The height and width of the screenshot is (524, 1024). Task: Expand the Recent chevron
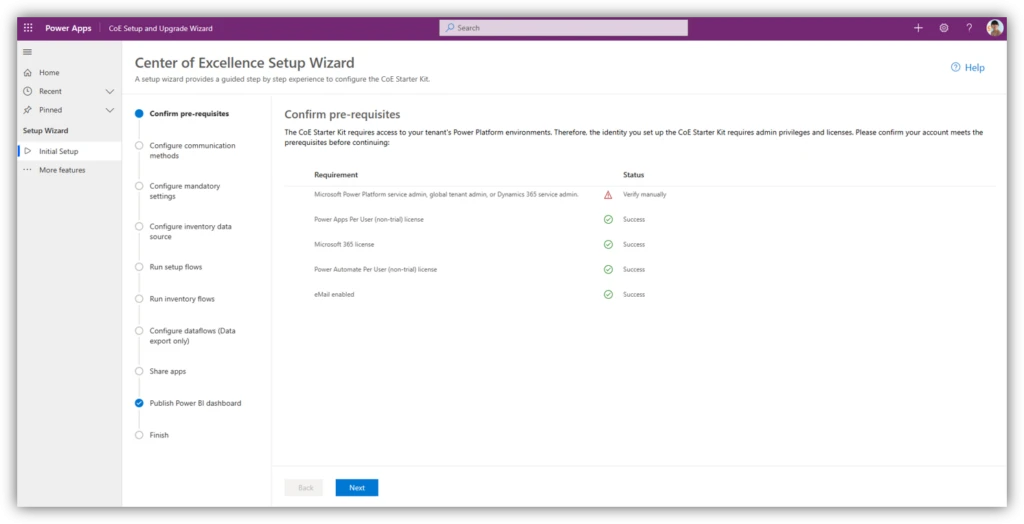pos(110,91)
